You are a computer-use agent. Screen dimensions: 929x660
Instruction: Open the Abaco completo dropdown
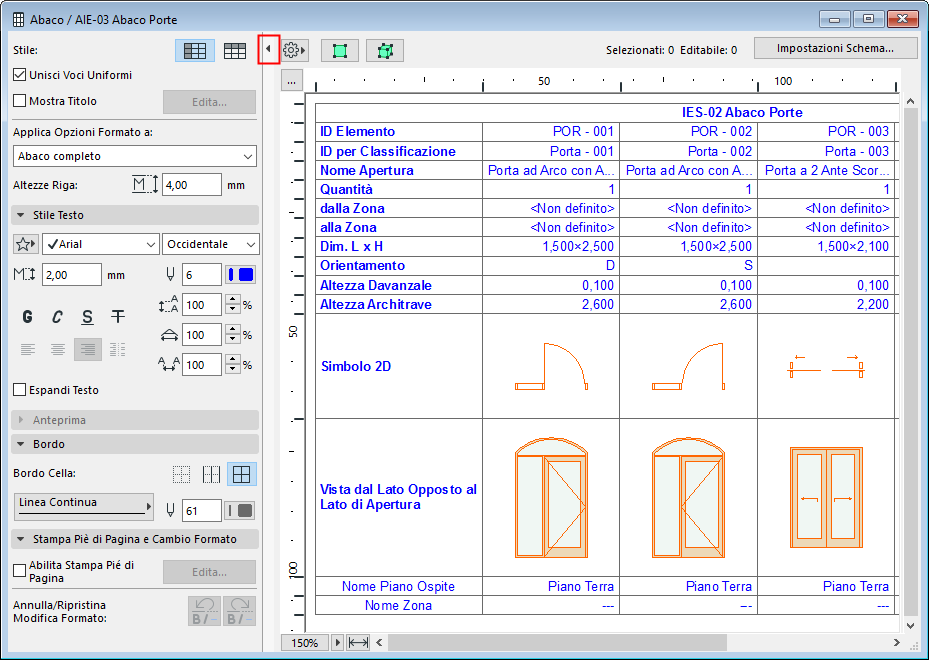point(135,156)
